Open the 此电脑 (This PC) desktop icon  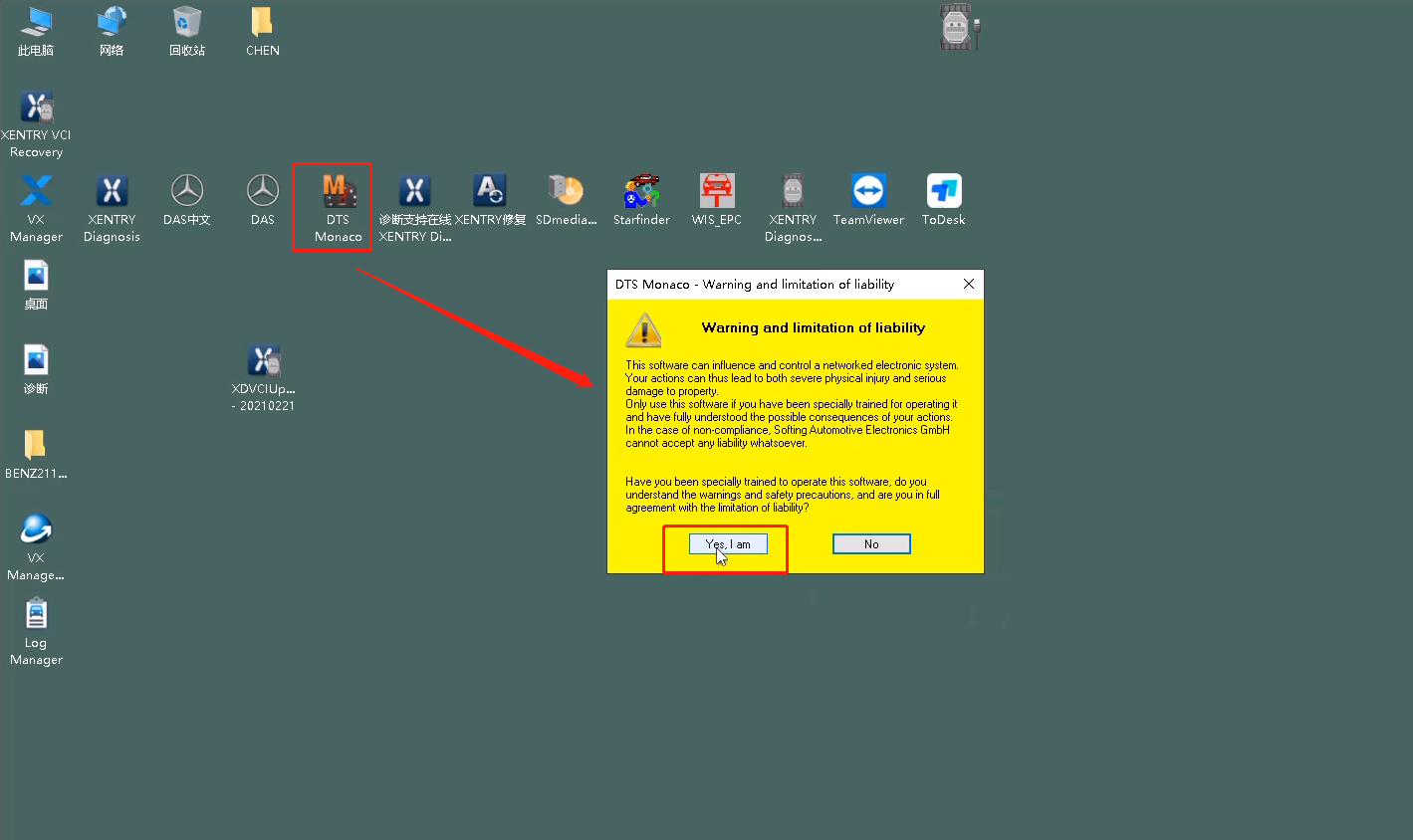36,31
